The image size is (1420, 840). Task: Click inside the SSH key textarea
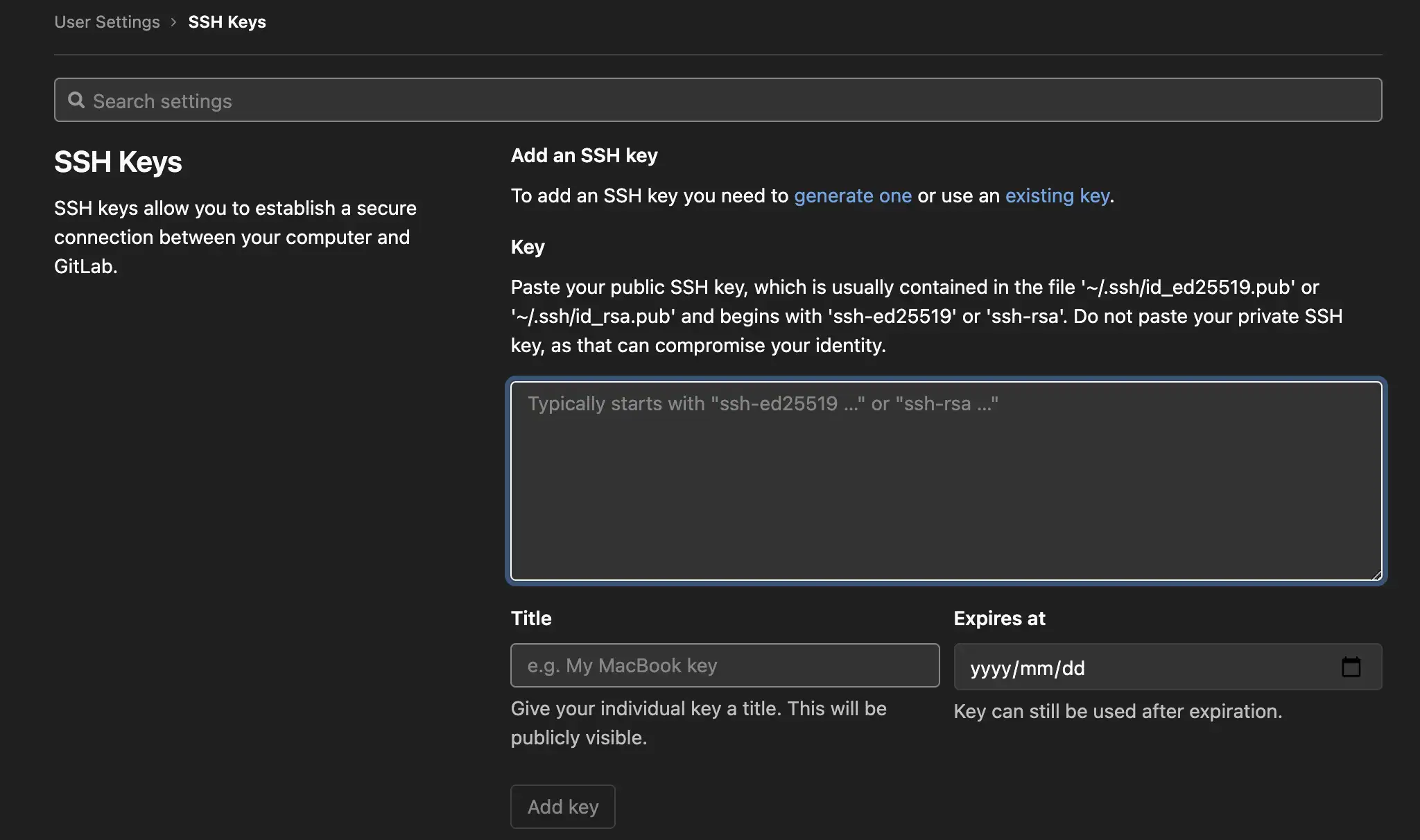pos(946,481)
